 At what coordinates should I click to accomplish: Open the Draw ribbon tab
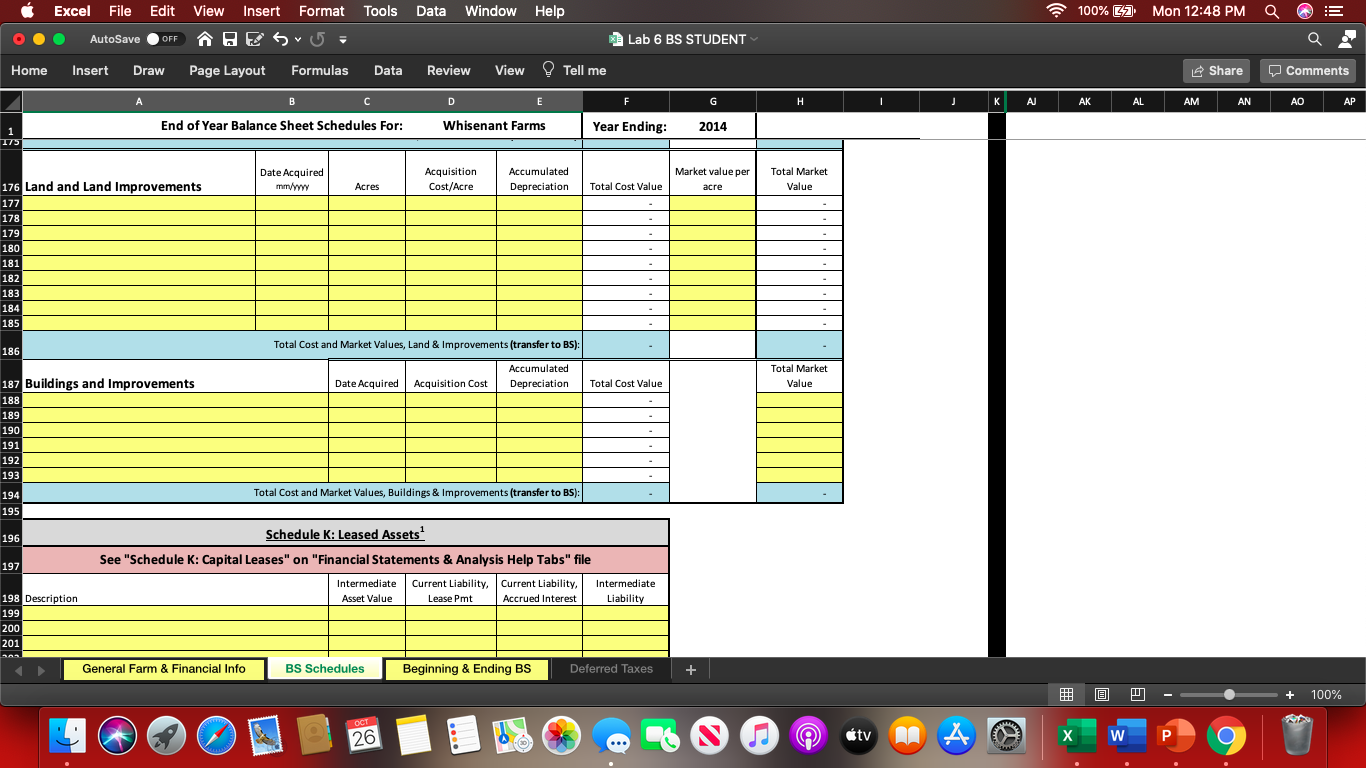[x=149, y=70]
